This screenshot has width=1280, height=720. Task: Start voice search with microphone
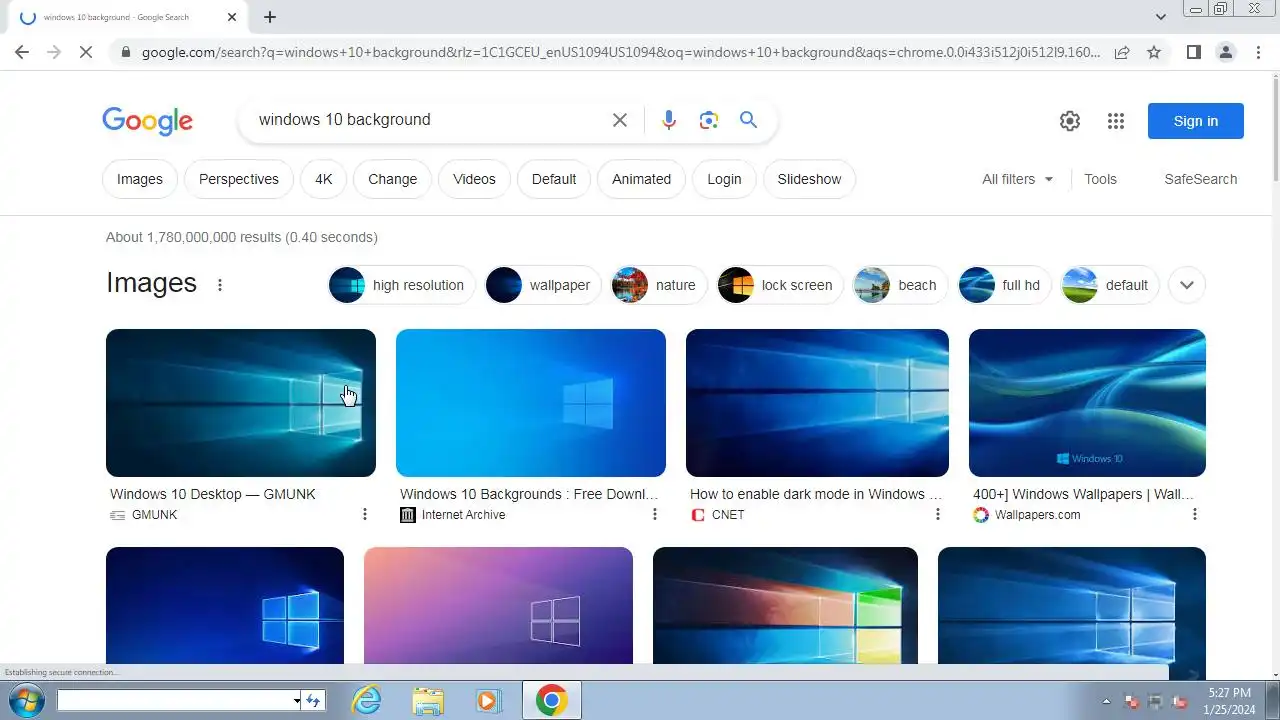(669, 120)
